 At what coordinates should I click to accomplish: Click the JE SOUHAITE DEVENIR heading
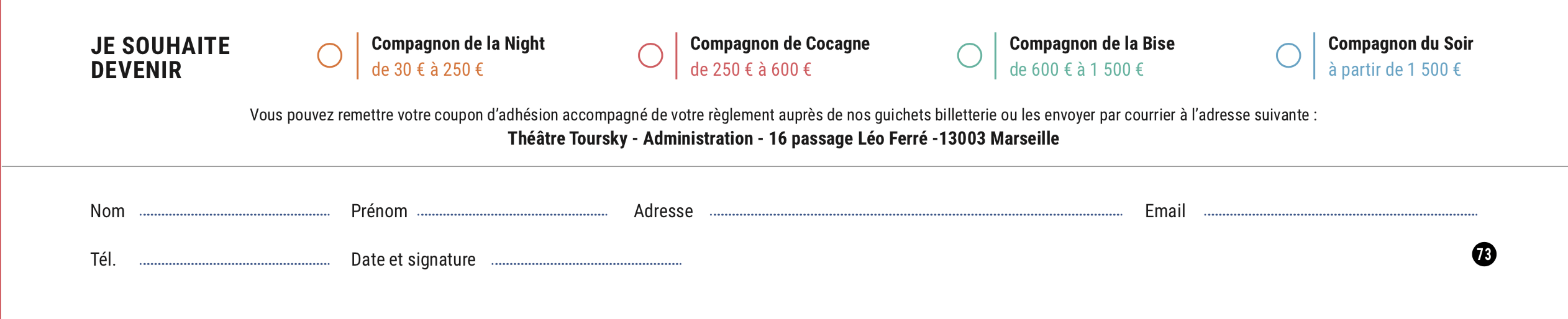160,58
